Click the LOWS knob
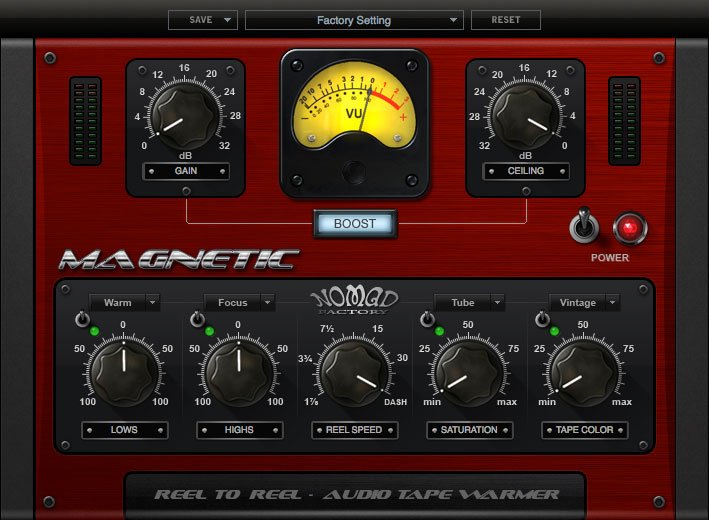Screen dimensions: 709x520 coord(124,373)
